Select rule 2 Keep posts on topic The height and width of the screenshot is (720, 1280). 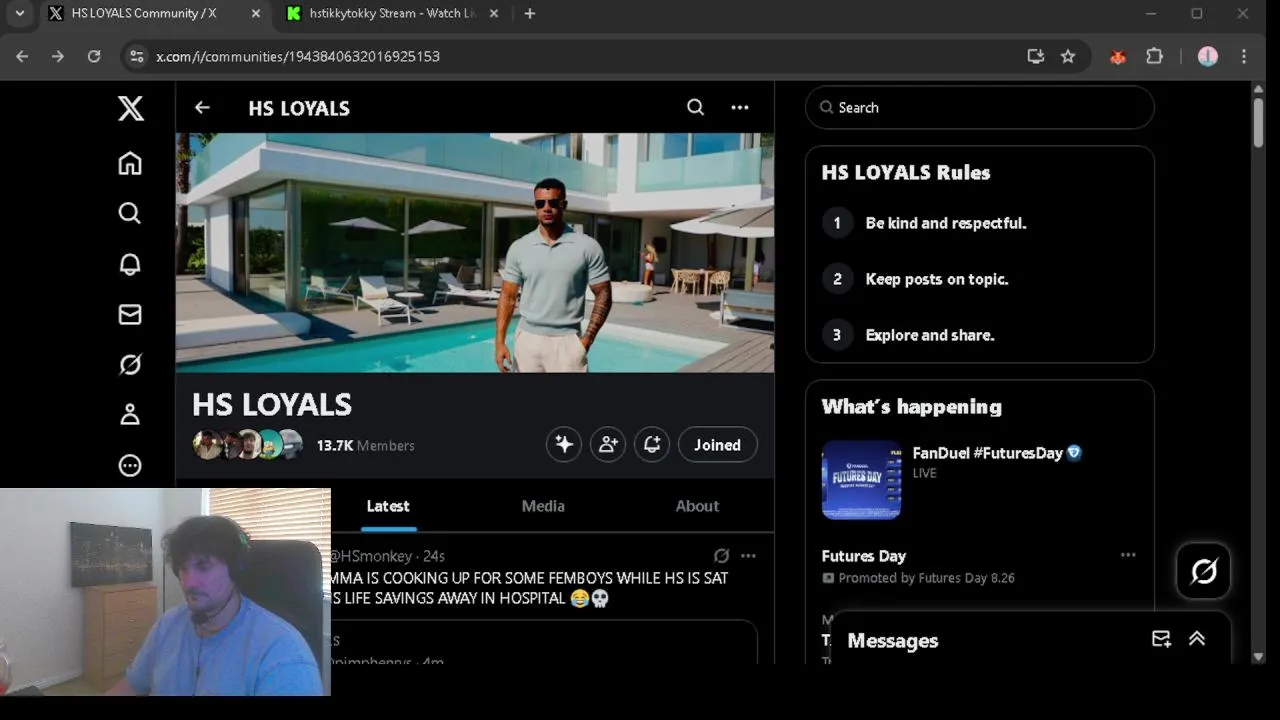coord(937,279)
